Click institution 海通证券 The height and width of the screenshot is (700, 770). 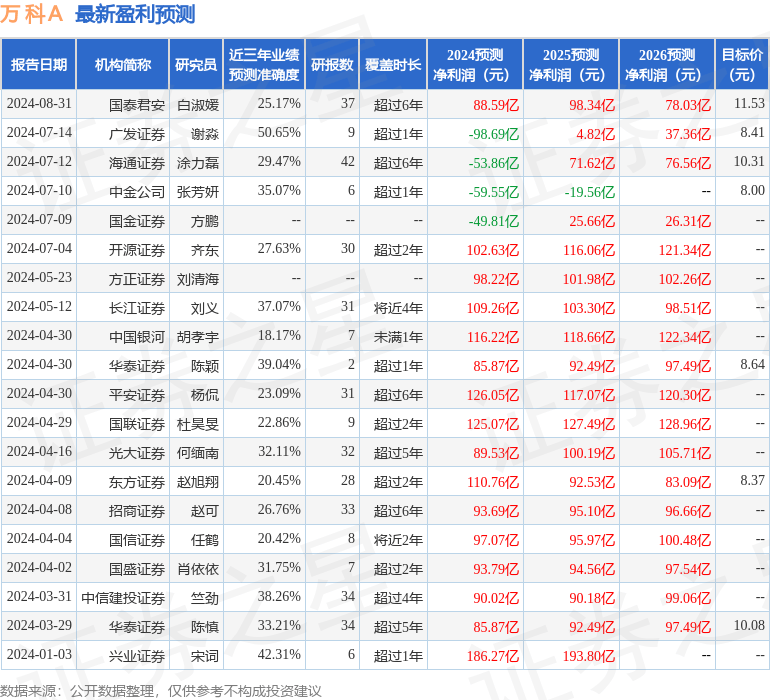click(137, 163)
